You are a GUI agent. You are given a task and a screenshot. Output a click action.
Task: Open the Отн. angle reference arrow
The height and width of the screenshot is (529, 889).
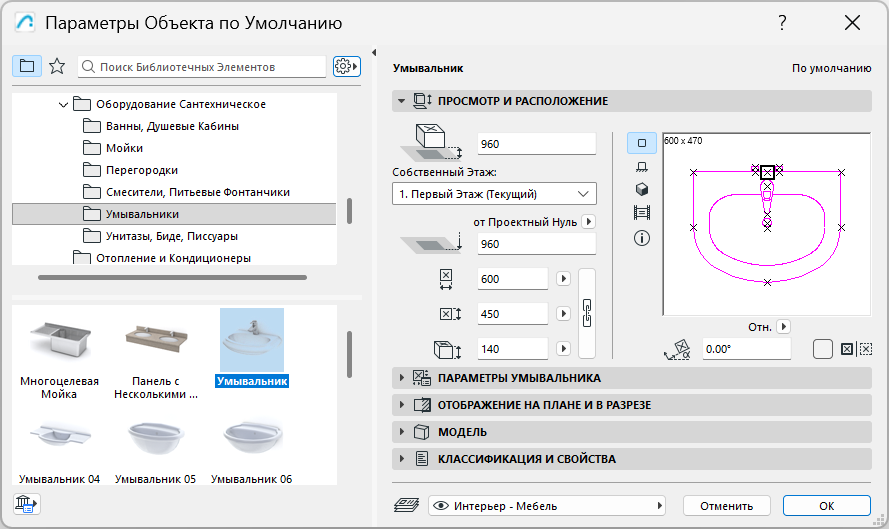tap(784, 327)
